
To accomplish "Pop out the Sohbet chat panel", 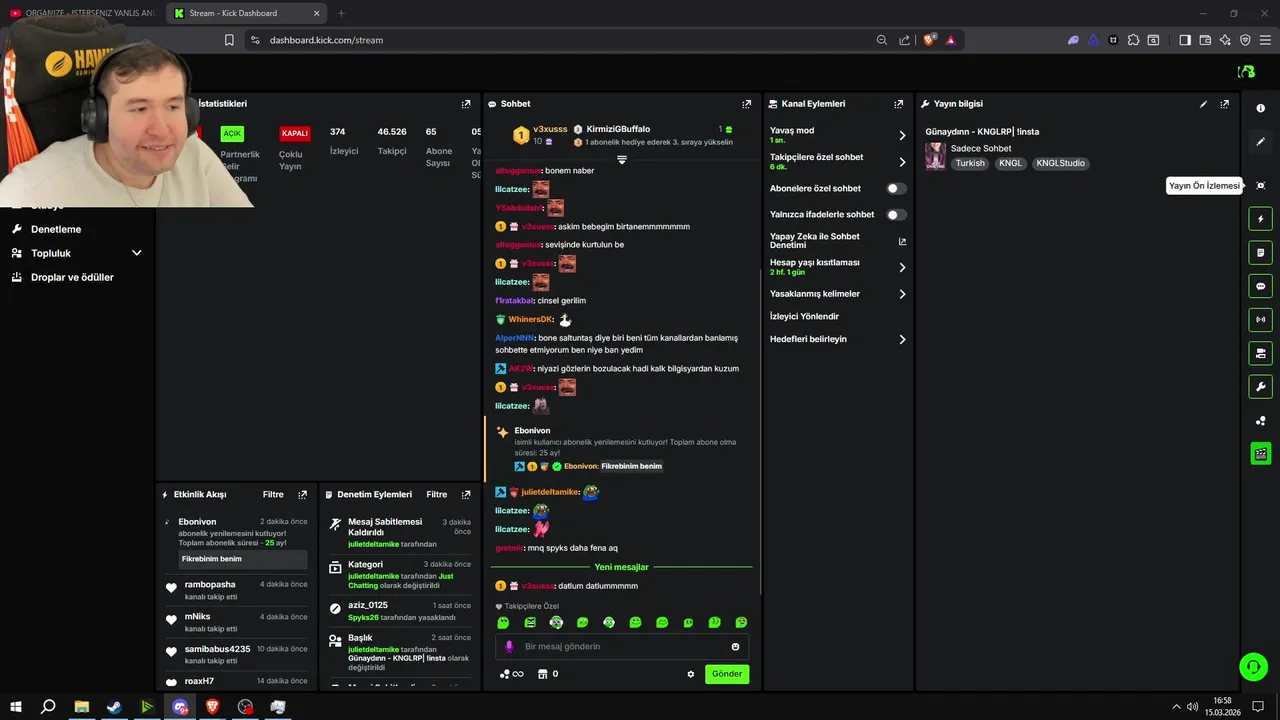I will pos(746,104).
